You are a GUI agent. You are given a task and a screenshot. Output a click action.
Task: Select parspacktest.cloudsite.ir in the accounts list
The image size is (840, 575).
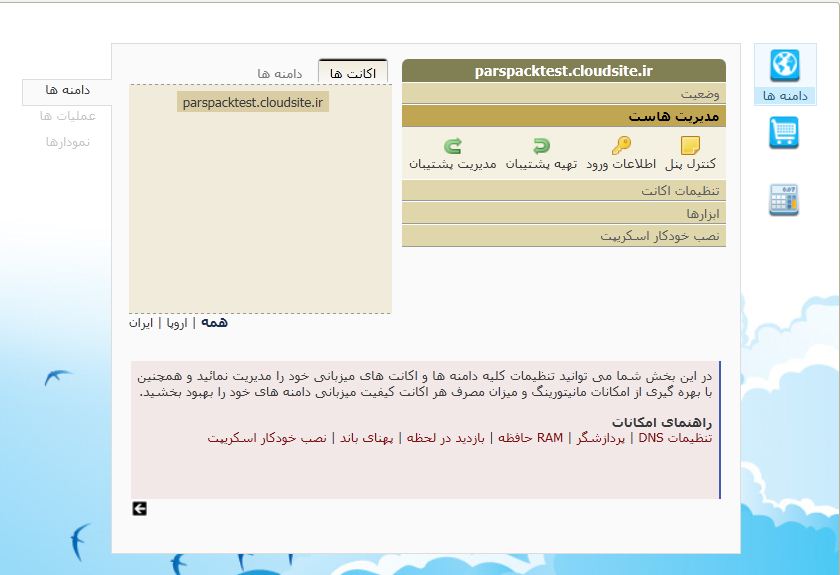(253, 102)
